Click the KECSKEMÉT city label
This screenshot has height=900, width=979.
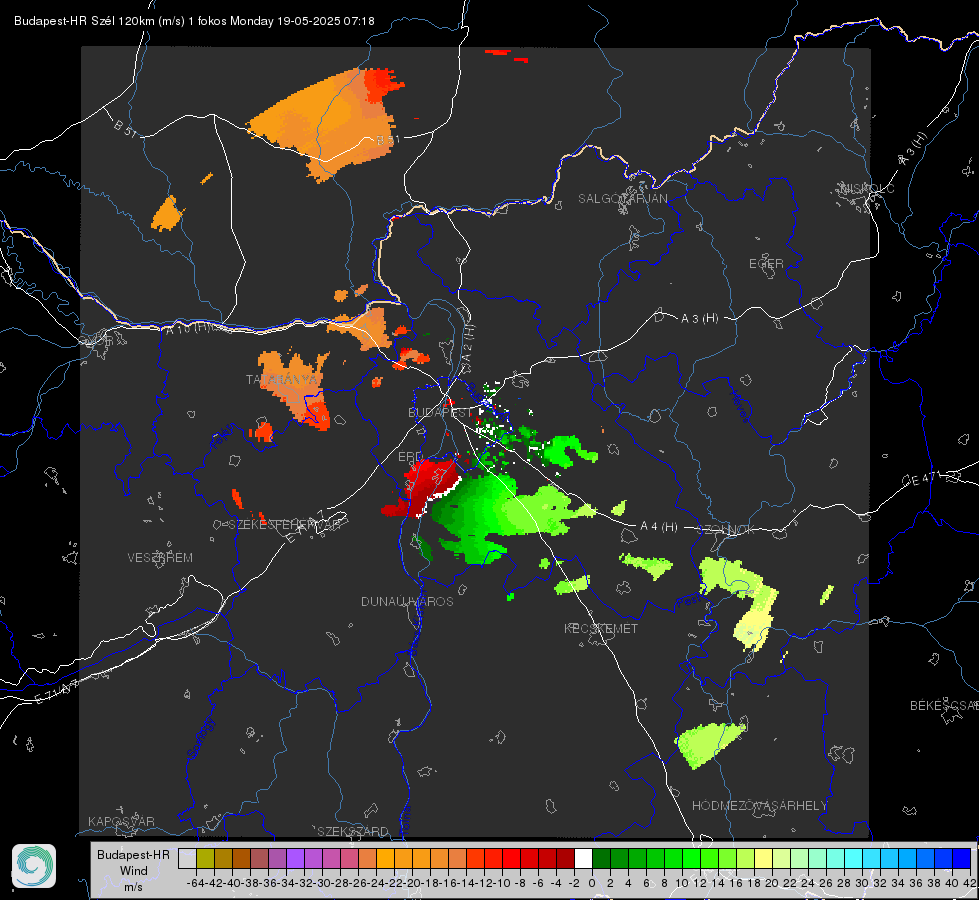coord(601,628)
